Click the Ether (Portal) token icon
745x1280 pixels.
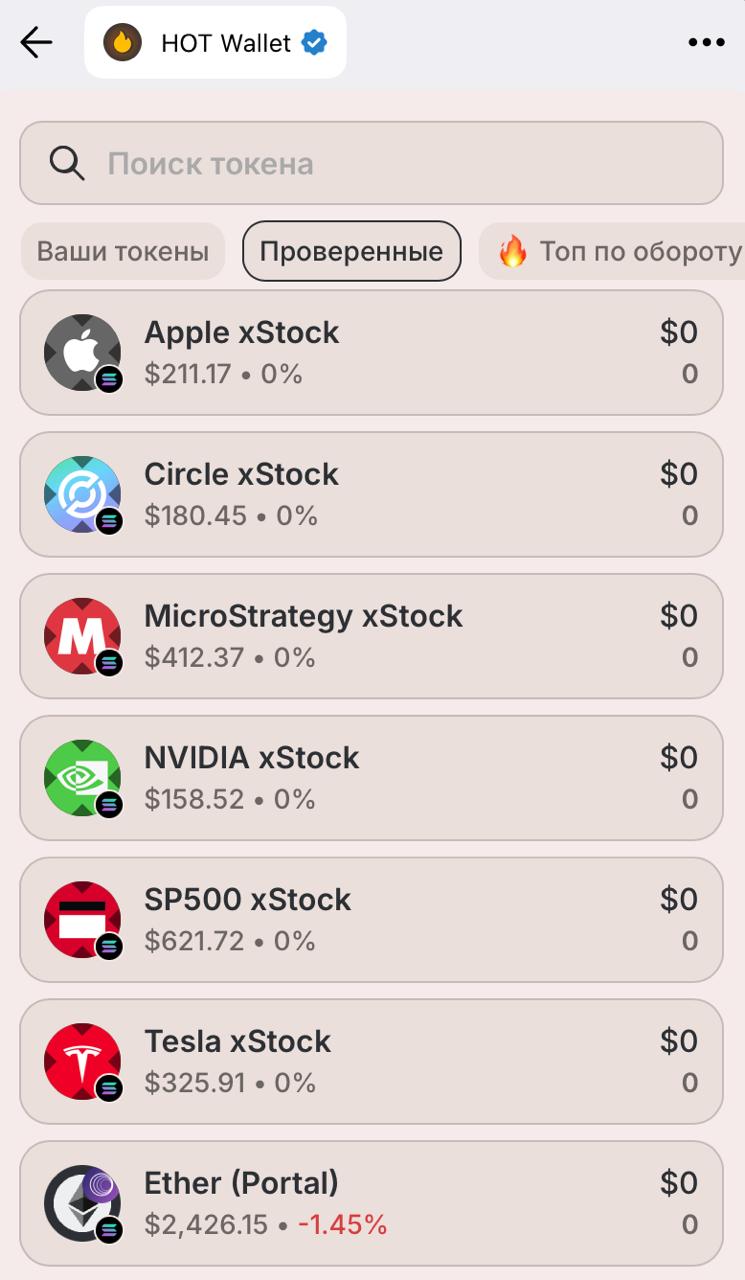tap(83, 1204)
